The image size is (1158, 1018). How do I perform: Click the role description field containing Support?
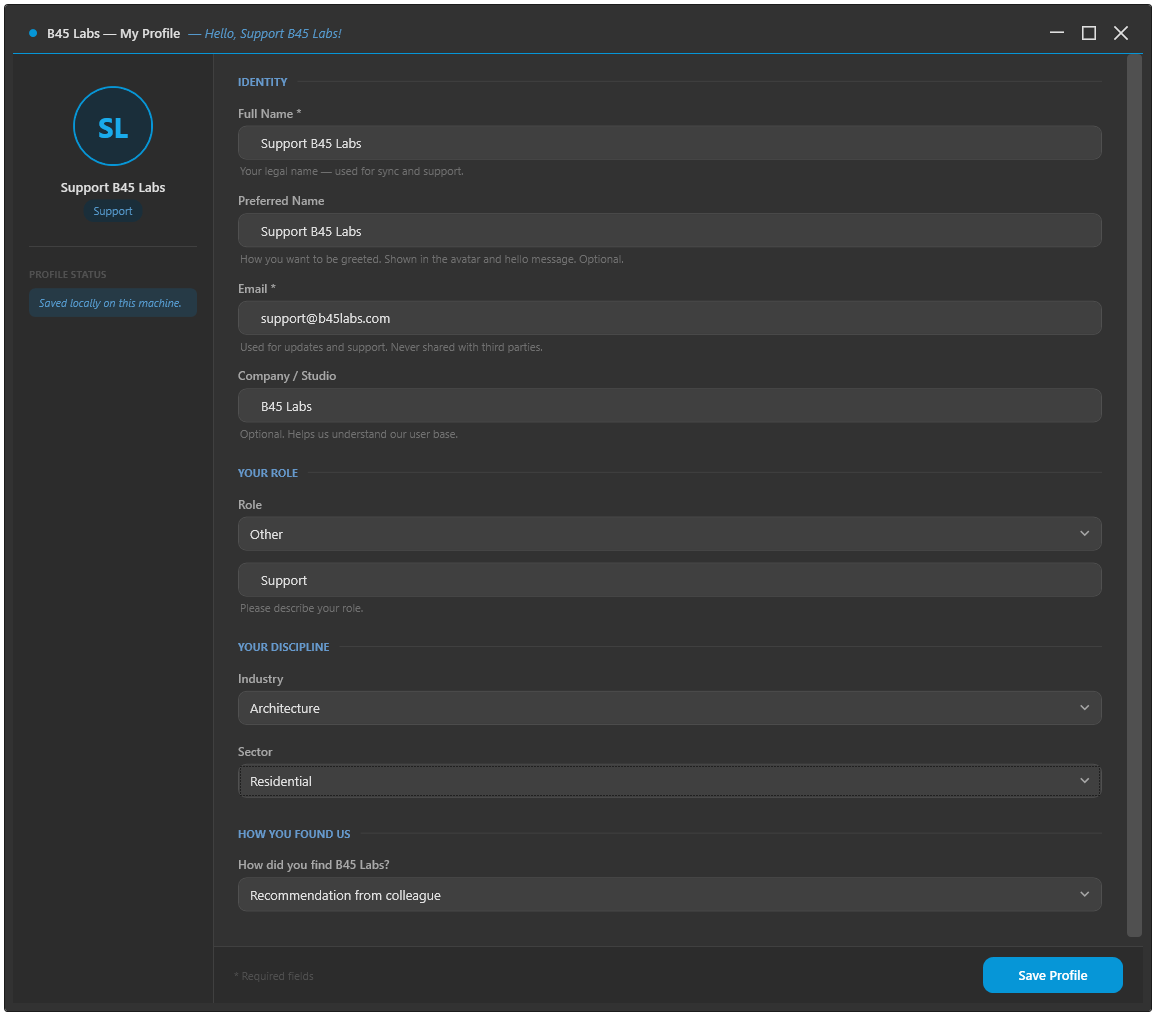pyautogui.click(x=669, y=581)
